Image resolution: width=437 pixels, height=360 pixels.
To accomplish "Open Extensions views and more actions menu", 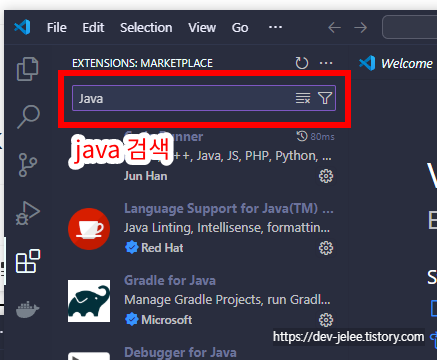I will tap(326, 63).
